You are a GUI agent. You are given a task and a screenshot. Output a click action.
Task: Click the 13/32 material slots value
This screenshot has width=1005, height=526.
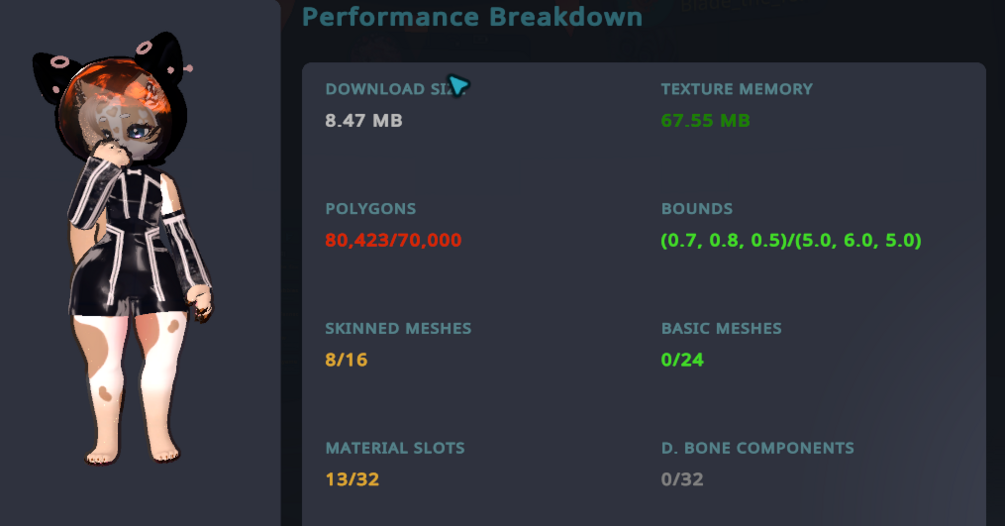(352, 479)
